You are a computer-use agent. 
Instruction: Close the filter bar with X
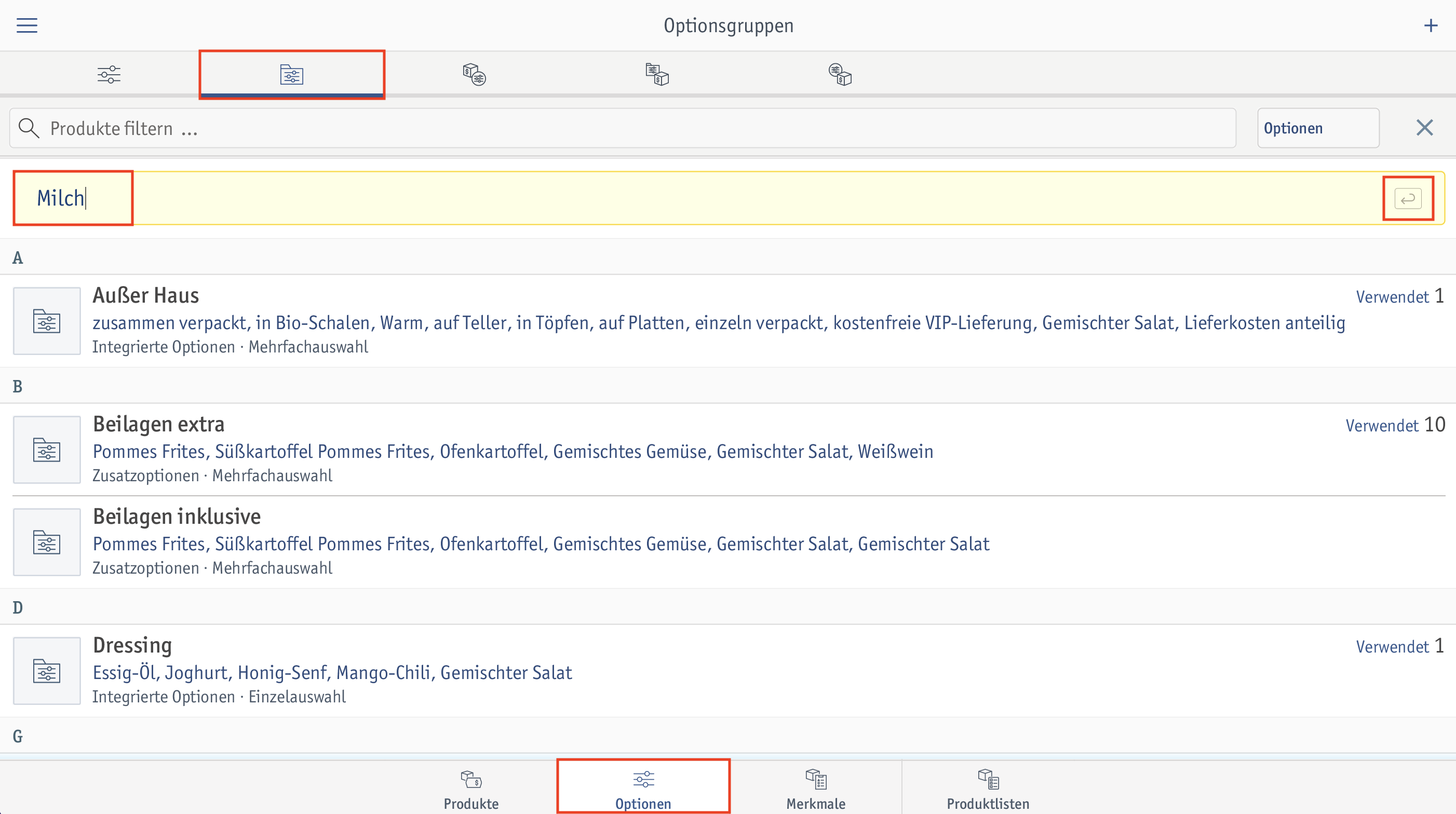1424,128
